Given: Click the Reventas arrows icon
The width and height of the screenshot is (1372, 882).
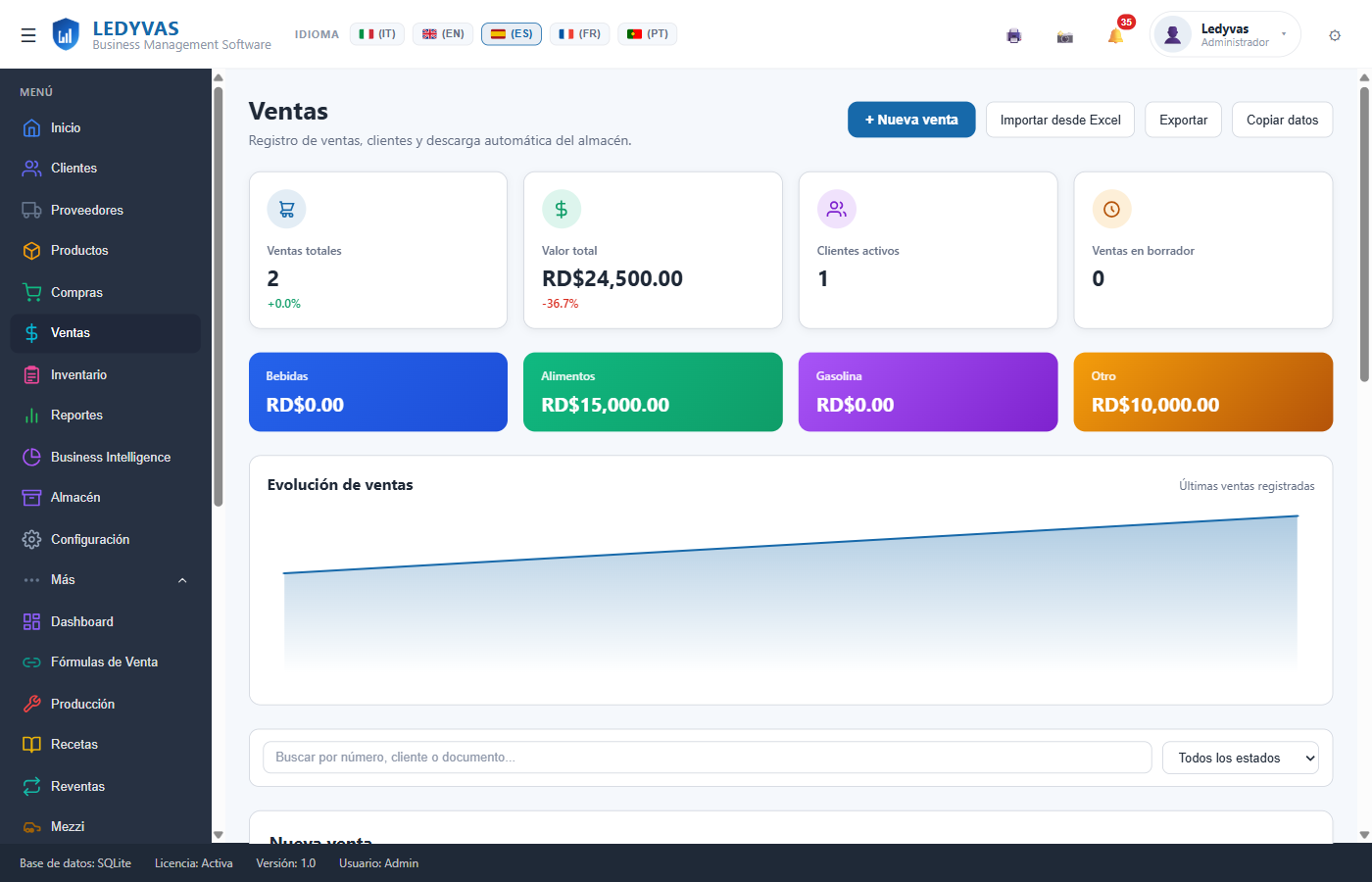Looking at the screenshot, I should point(31,786).
